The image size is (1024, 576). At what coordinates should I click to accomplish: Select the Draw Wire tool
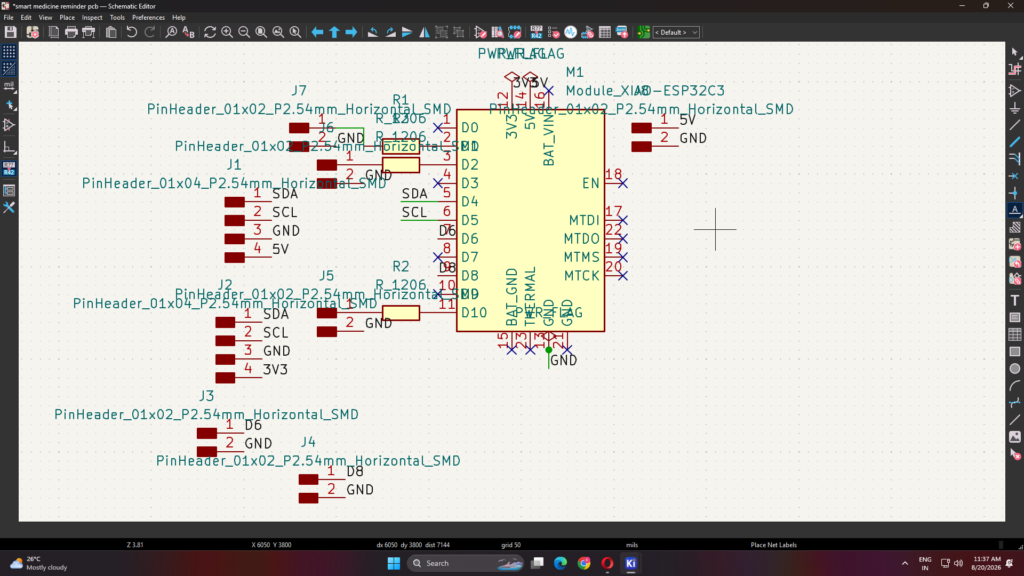(x=1014, y=125)
